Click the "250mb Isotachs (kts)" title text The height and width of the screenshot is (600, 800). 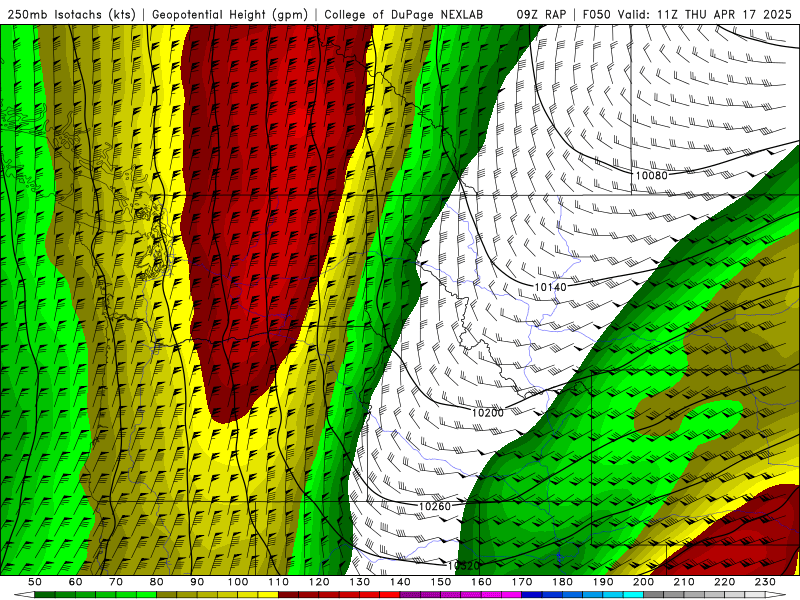pos(71,15)
